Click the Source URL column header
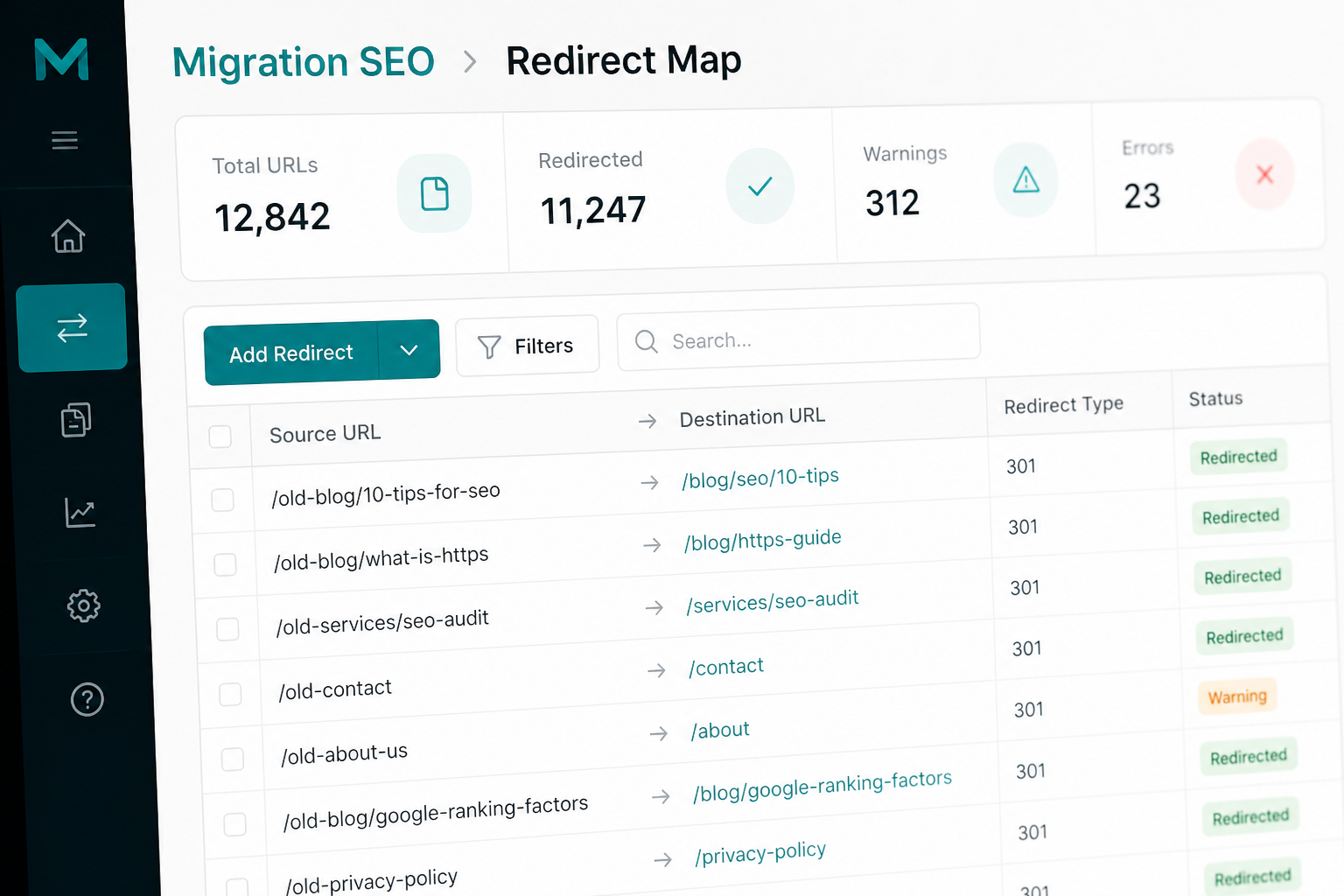The height and width of the screenshot is (896, 1344). point(325,433)
